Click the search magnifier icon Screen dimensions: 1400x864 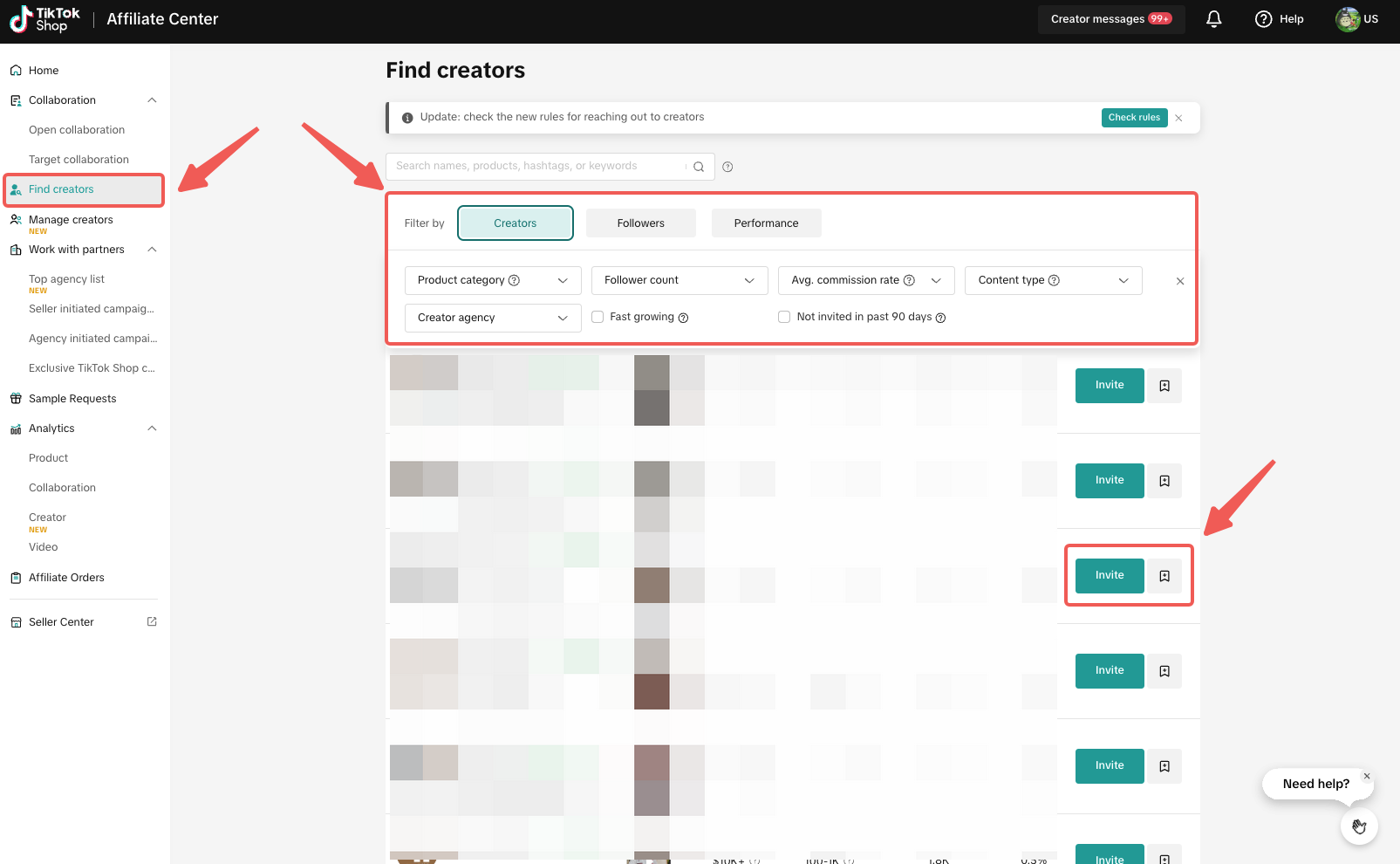[x=699, y=167]
